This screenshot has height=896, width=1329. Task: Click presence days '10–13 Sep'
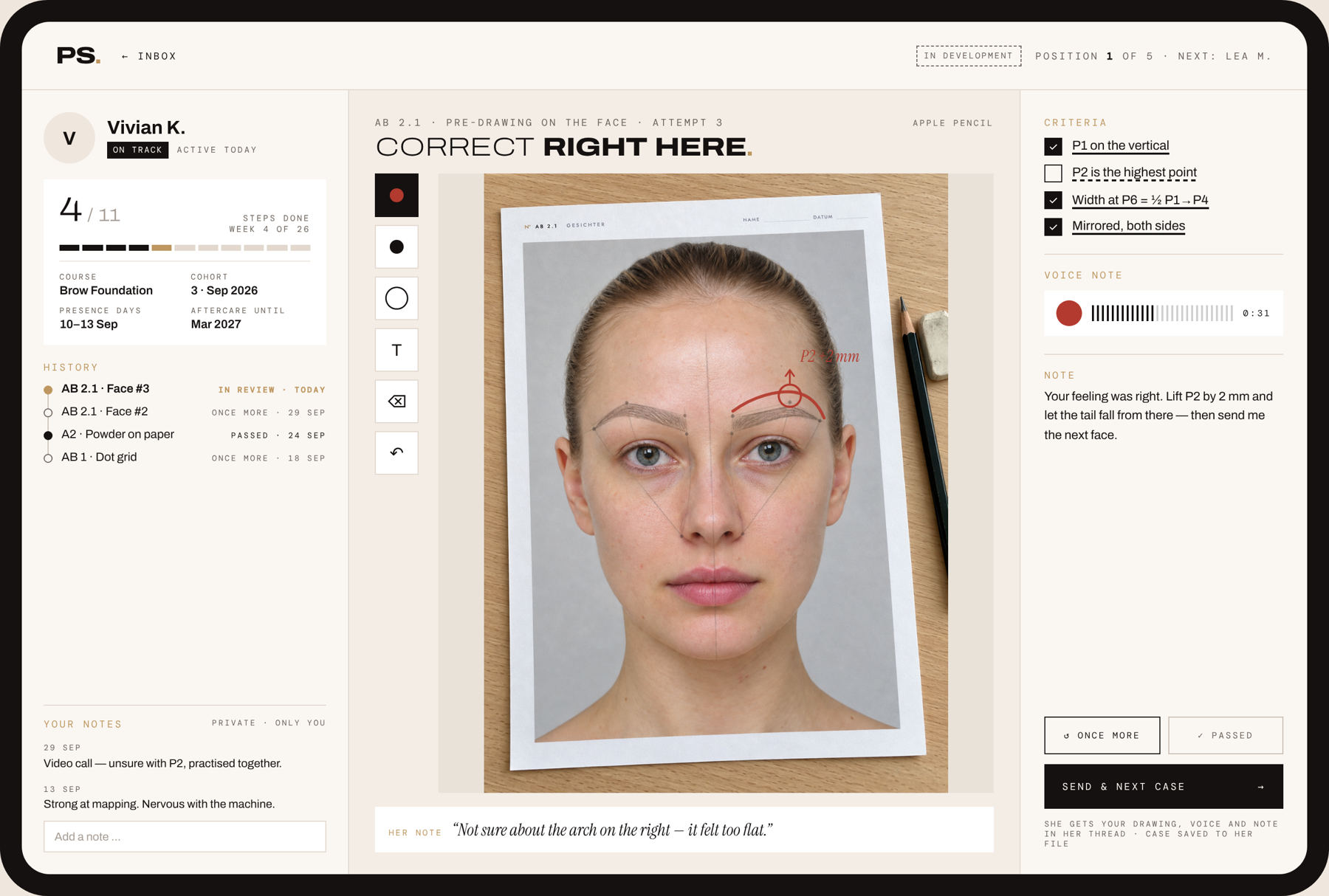pos(89,324)
